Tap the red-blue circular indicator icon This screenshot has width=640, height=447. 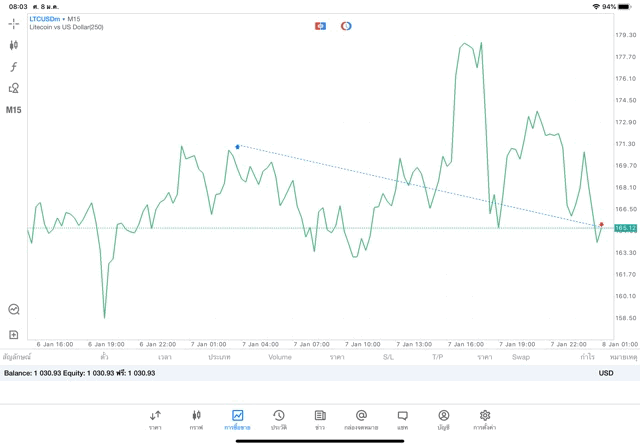pyautogui.click(x=346, y=26)
